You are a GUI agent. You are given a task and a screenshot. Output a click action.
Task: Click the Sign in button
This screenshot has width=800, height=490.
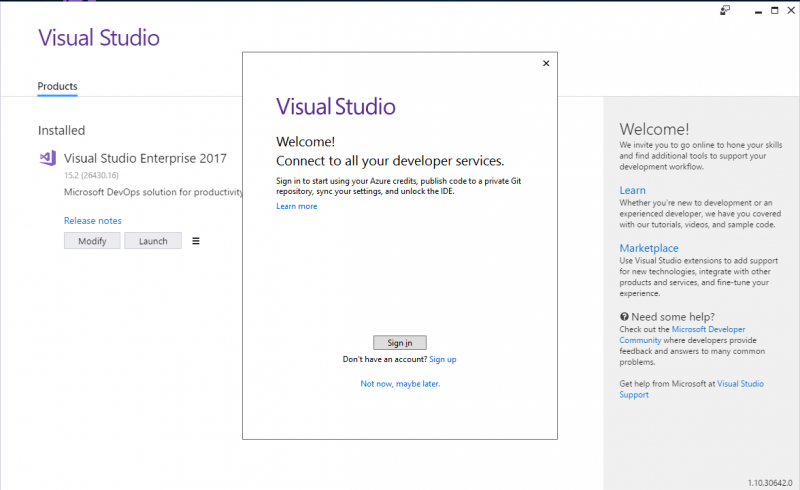399,342
